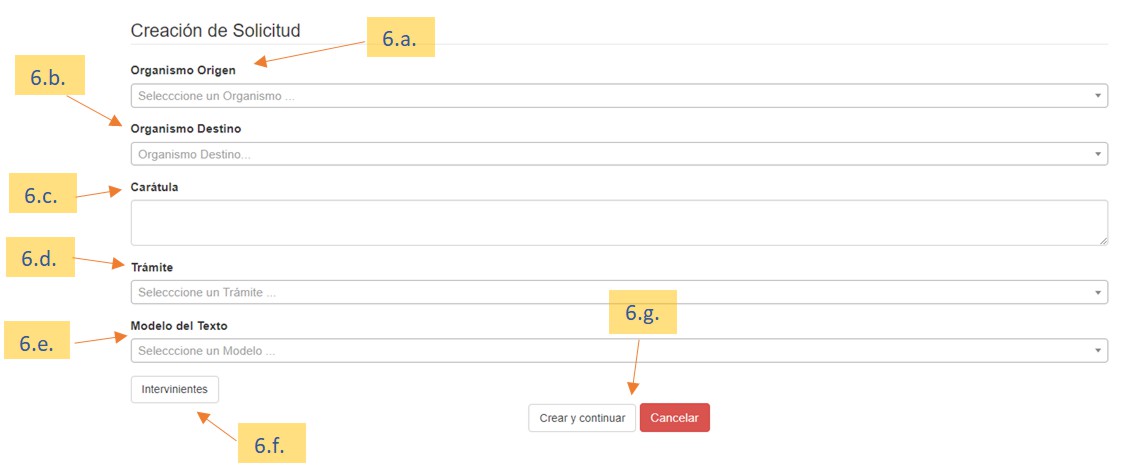Click the Organismo Origen field label

pyautogui.click(x=184, y=71)
